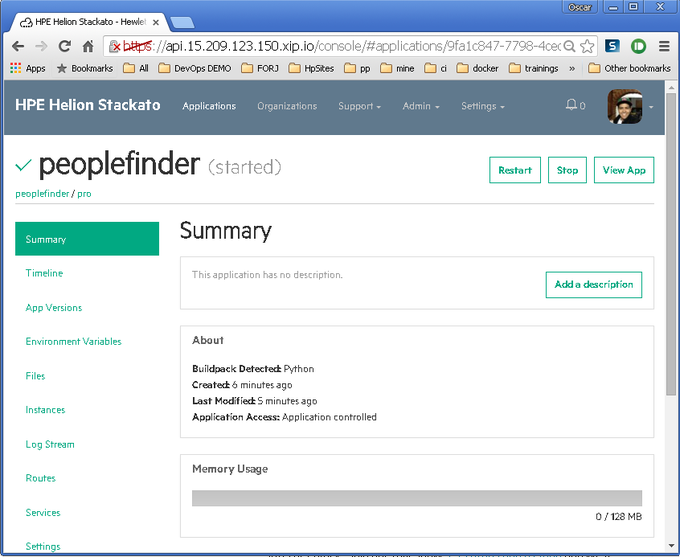
Task: Click the 'Python' buildpack value
Action: (299, 369)
